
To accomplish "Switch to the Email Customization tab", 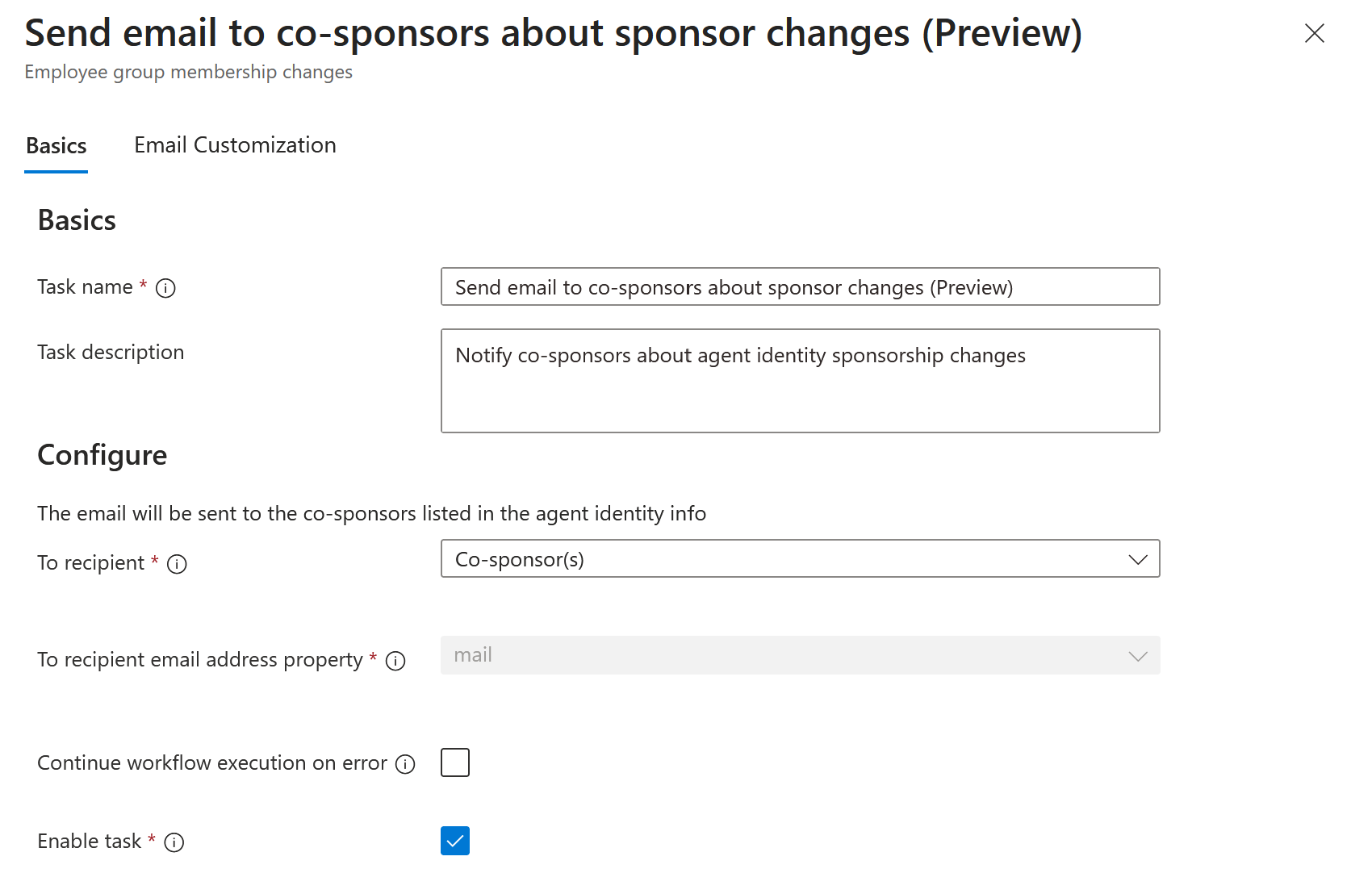I will (235, 145).
